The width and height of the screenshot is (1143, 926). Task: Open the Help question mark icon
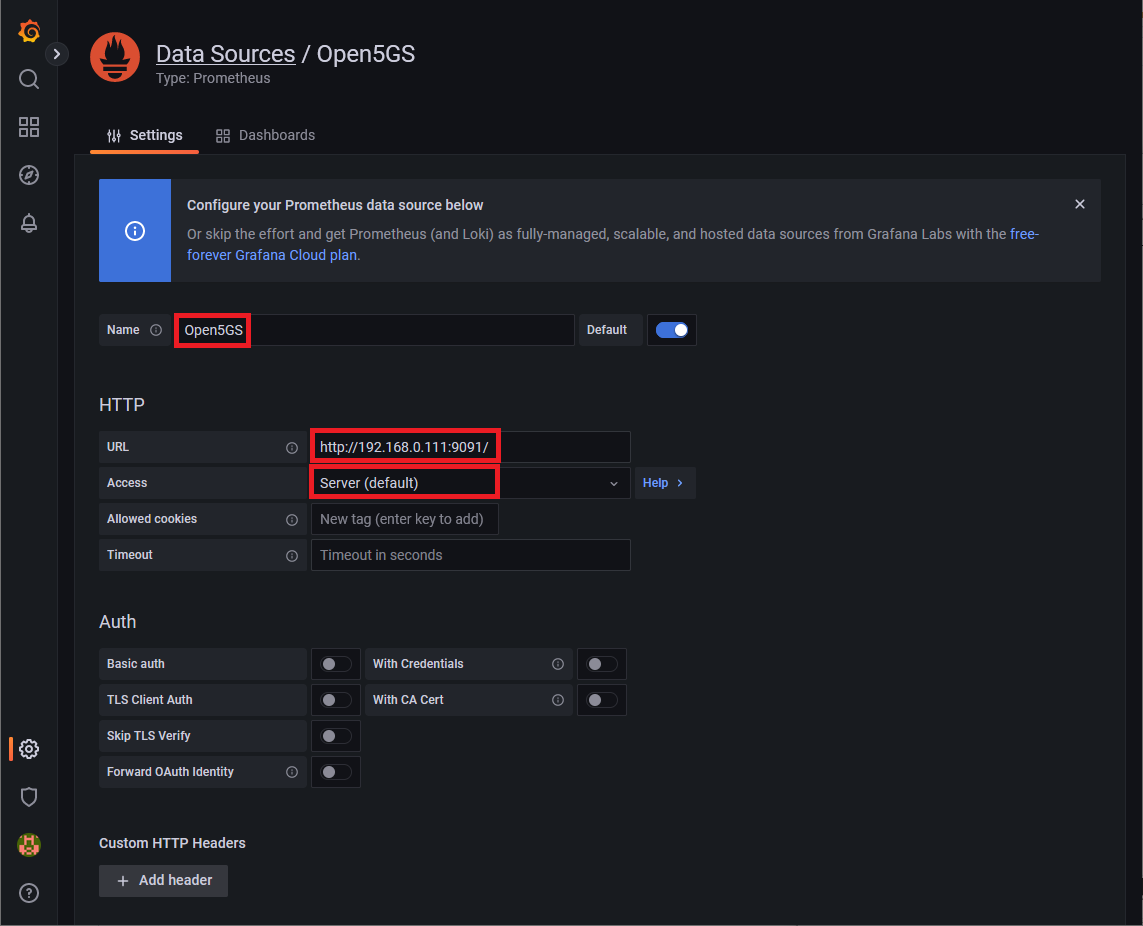pos(29,893)
